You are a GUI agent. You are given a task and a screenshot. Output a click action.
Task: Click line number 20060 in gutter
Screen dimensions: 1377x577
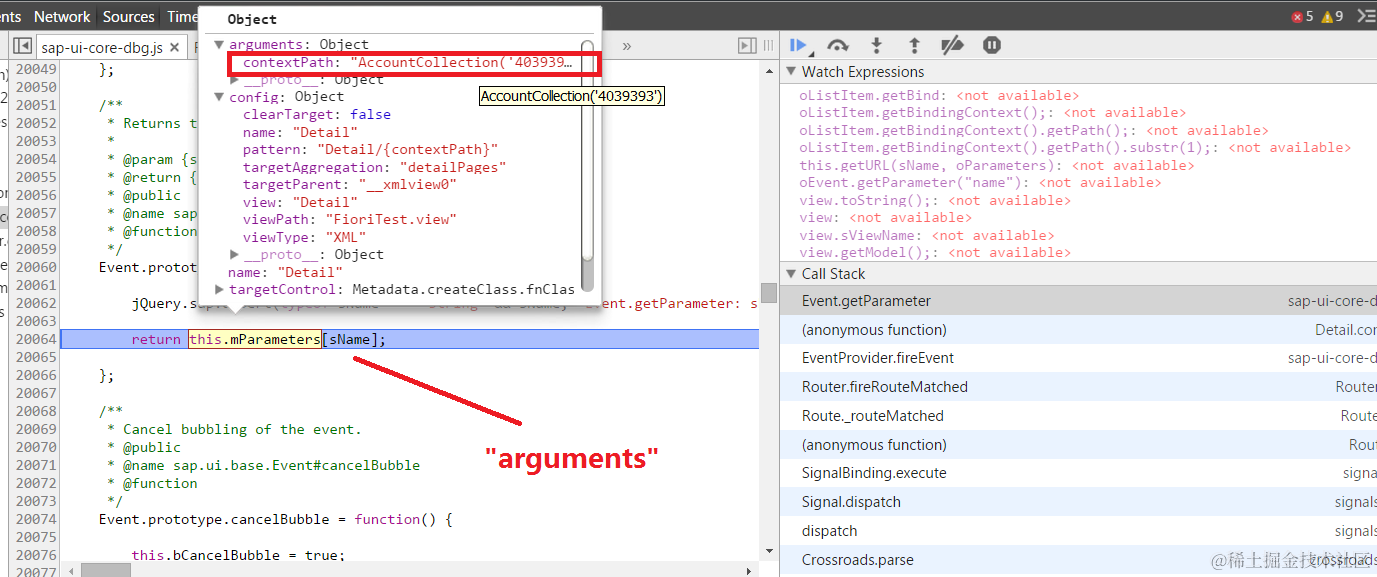[x=37, y=268]
